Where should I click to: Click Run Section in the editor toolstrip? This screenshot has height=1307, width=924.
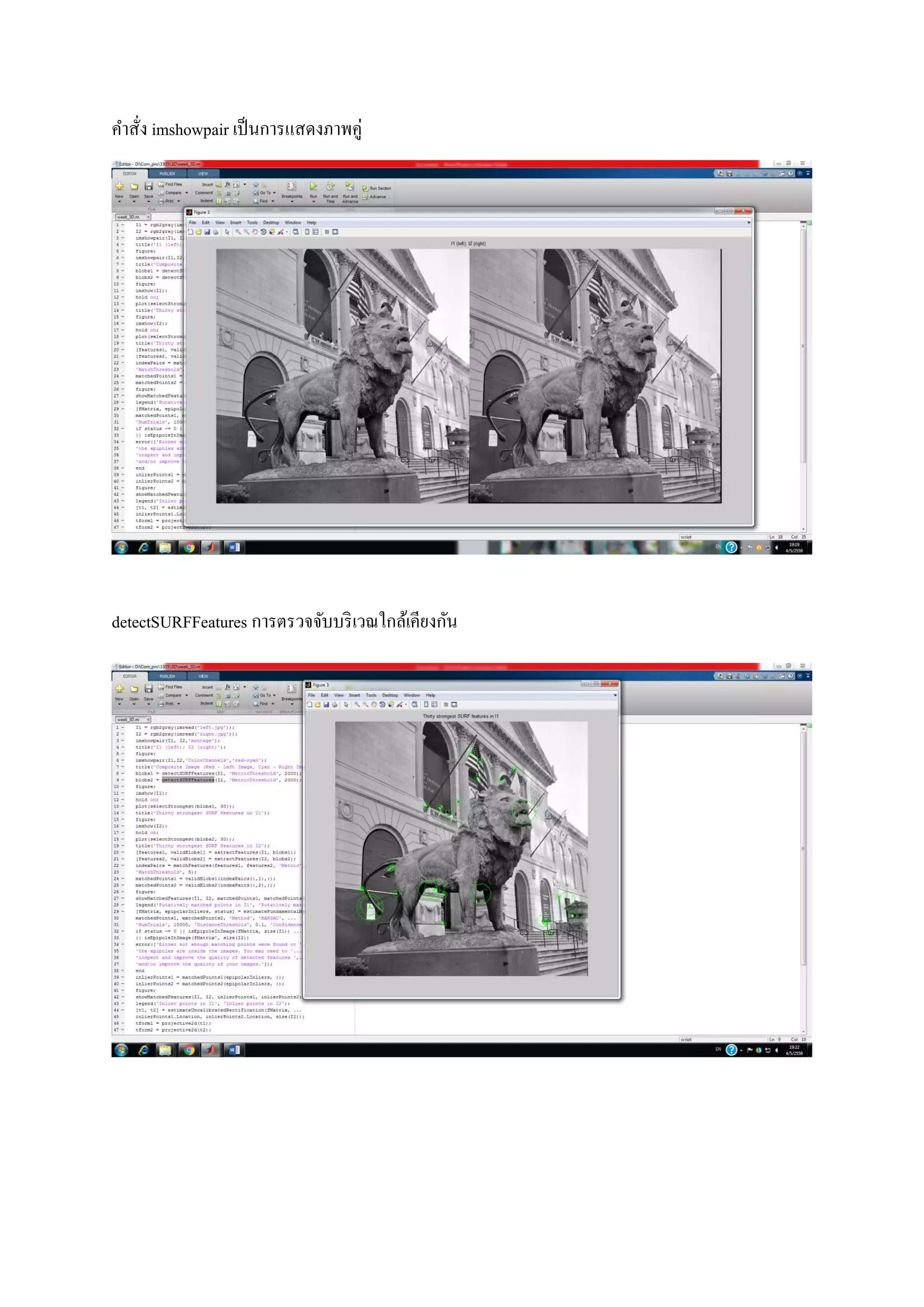click(x=377, y=188)
